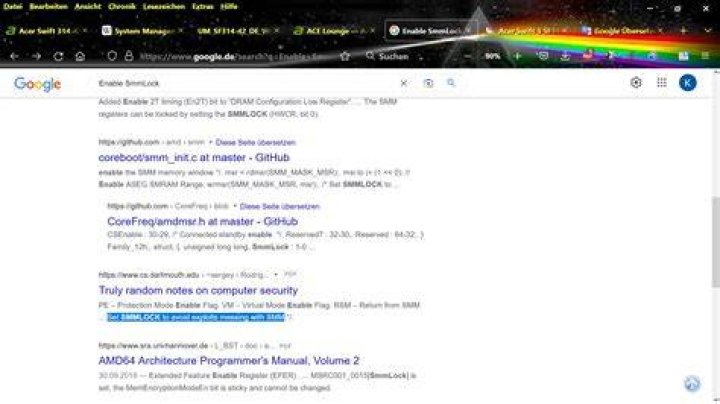
Task: Zoom out with the minus button
Action: [x=467, y=56]
